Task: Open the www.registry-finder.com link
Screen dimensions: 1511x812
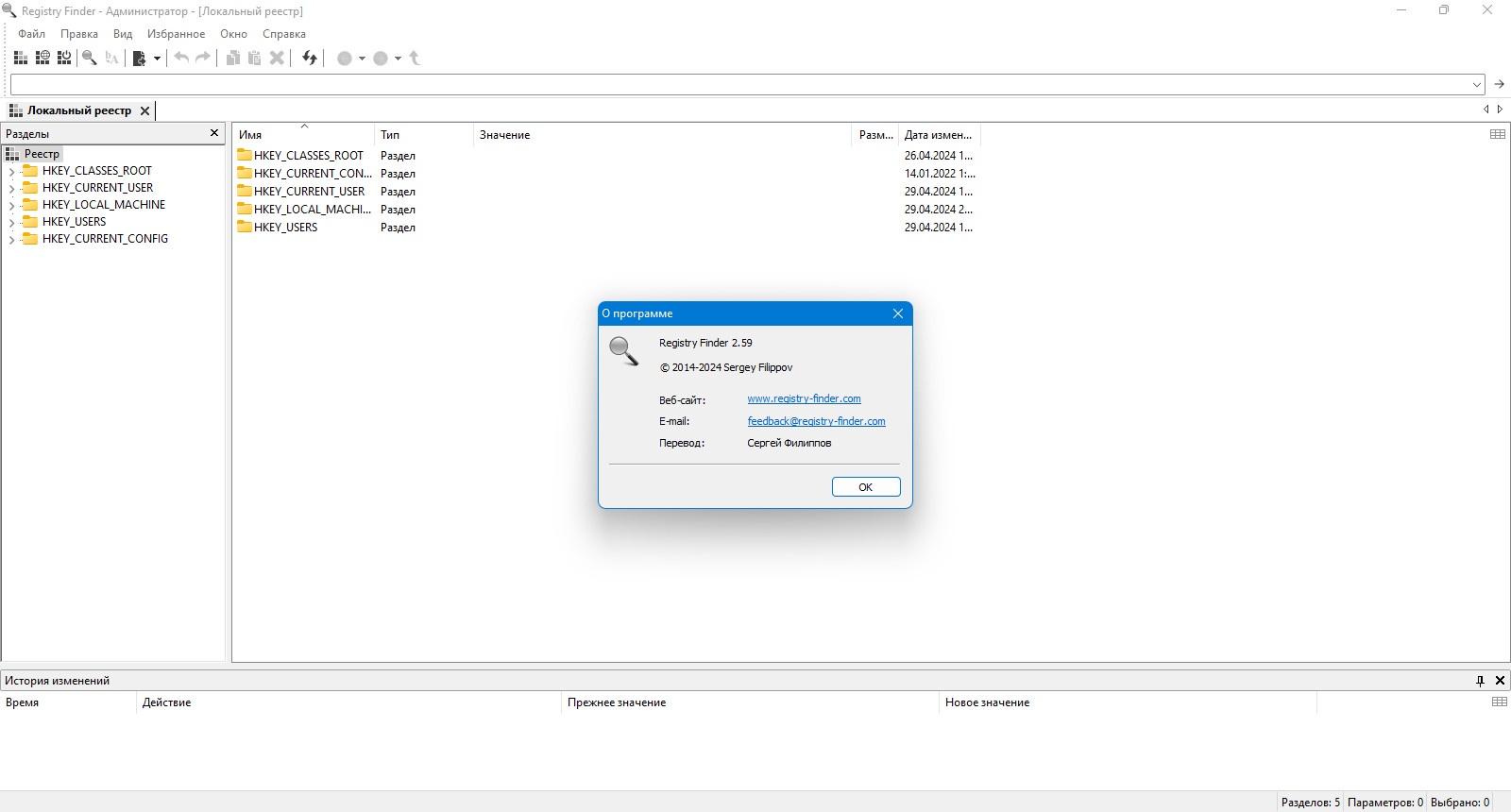Action: [x=804, y=398]
